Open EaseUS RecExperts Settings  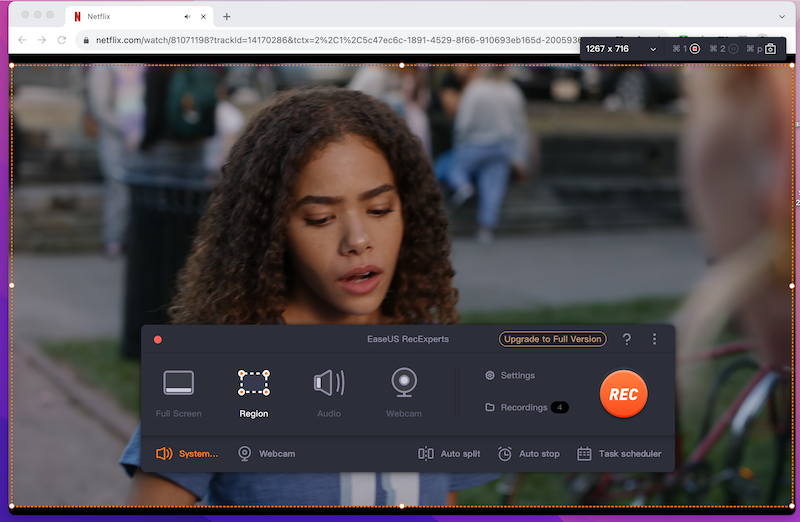click(510, 375)
